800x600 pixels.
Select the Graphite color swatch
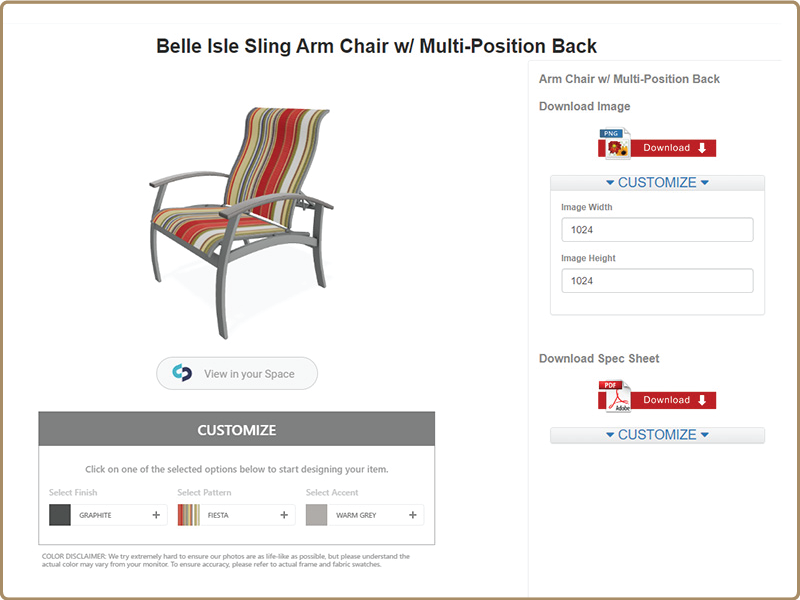point(60,515)
